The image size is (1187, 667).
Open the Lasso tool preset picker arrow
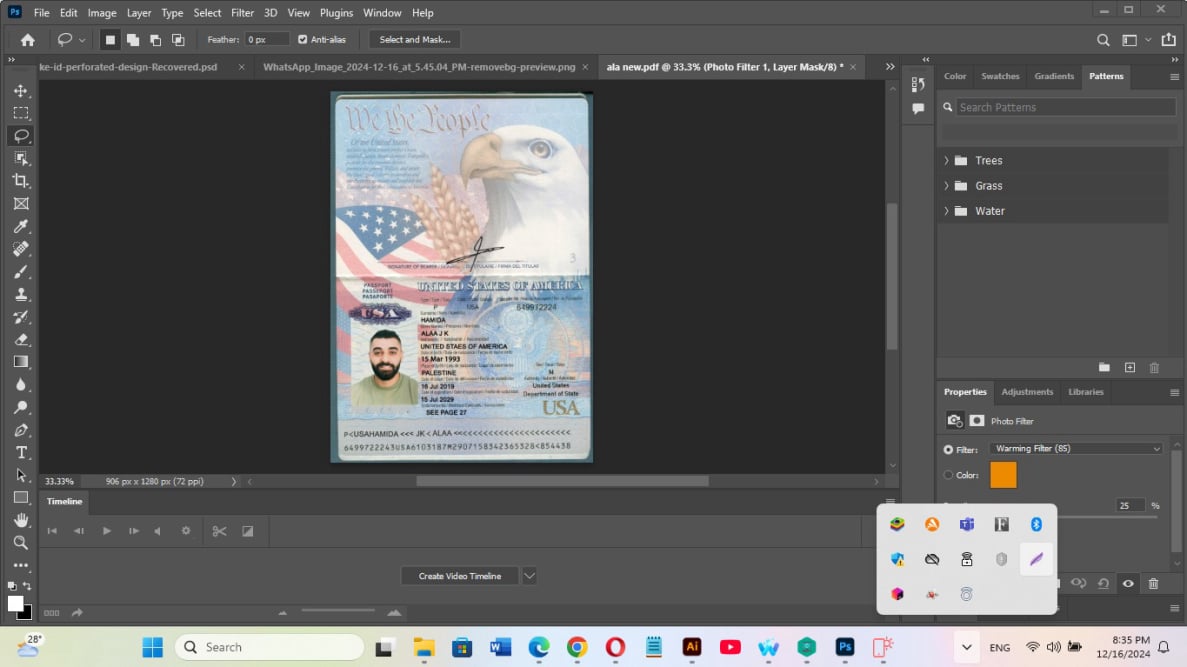[82, 40]
